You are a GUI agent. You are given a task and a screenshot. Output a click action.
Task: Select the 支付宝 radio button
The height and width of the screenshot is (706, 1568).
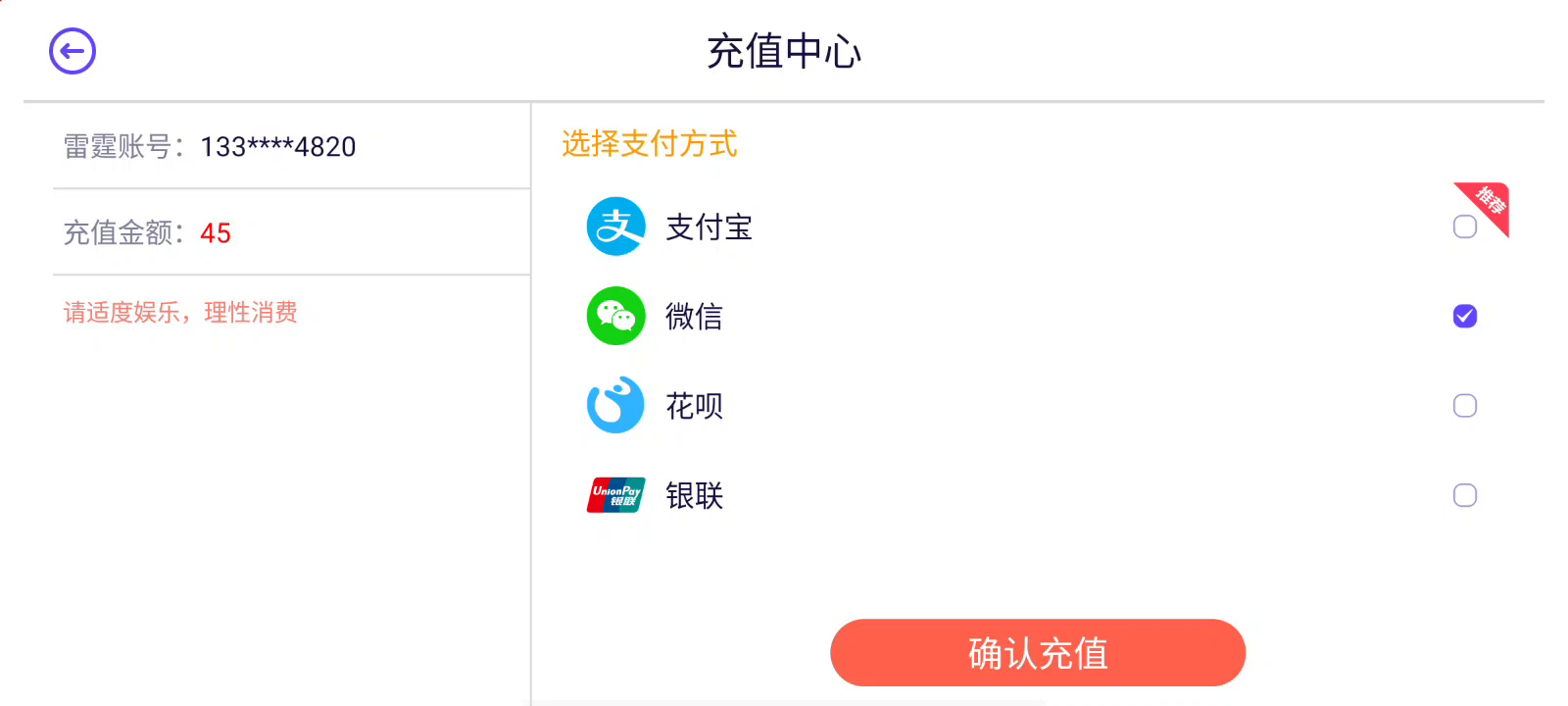(x=1465, y=227)
